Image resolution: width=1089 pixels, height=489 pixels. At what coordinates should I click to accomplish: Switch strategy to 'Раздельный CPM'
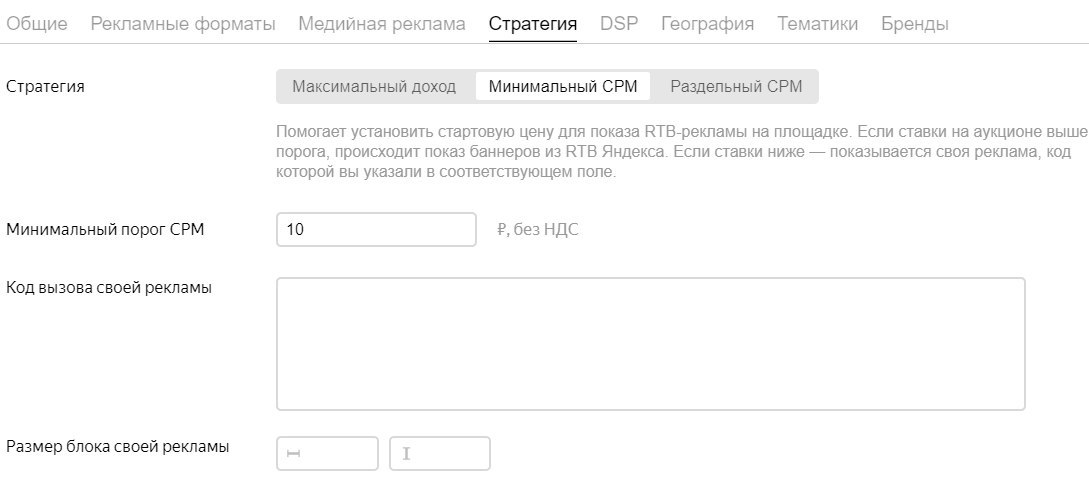pos(736,87)
